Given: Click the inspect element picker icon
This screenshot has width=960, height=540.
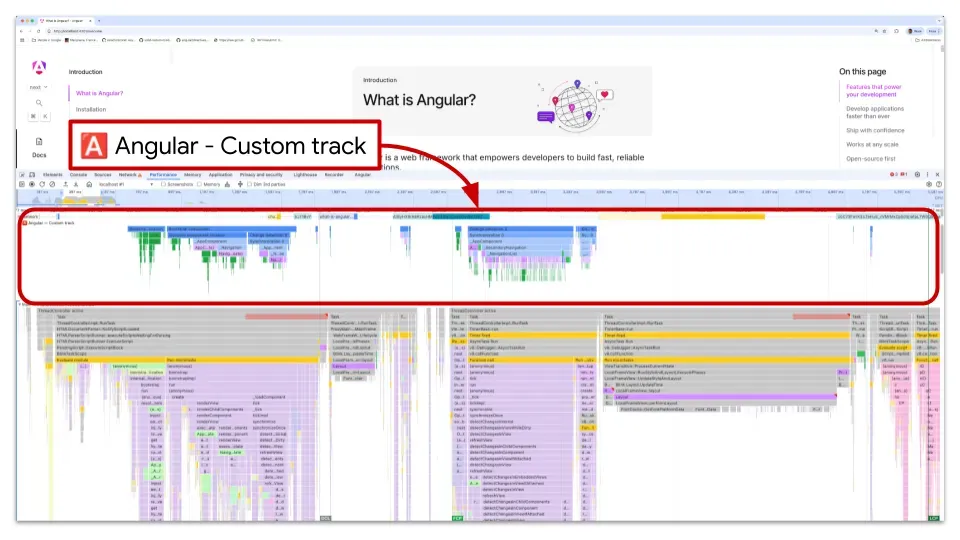Looking at the screenshot, I should tap(21, 174).
